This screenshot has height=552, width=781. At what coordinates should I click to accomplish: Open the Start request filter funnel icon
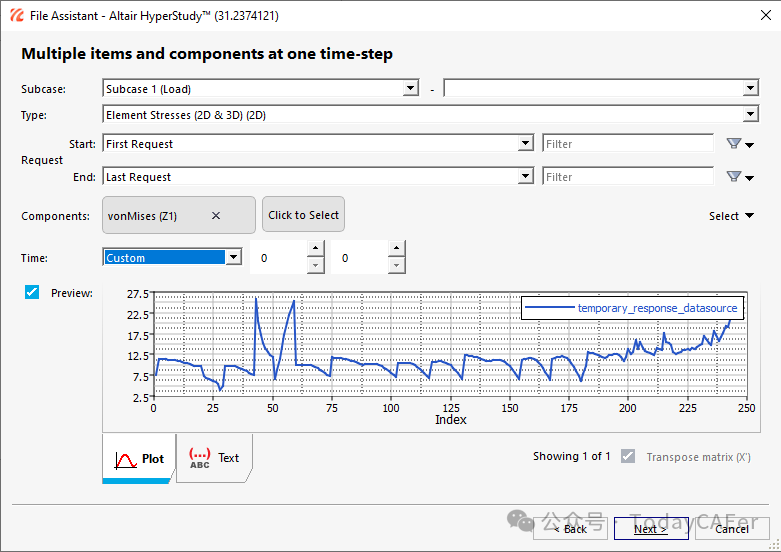click(734, 144)
